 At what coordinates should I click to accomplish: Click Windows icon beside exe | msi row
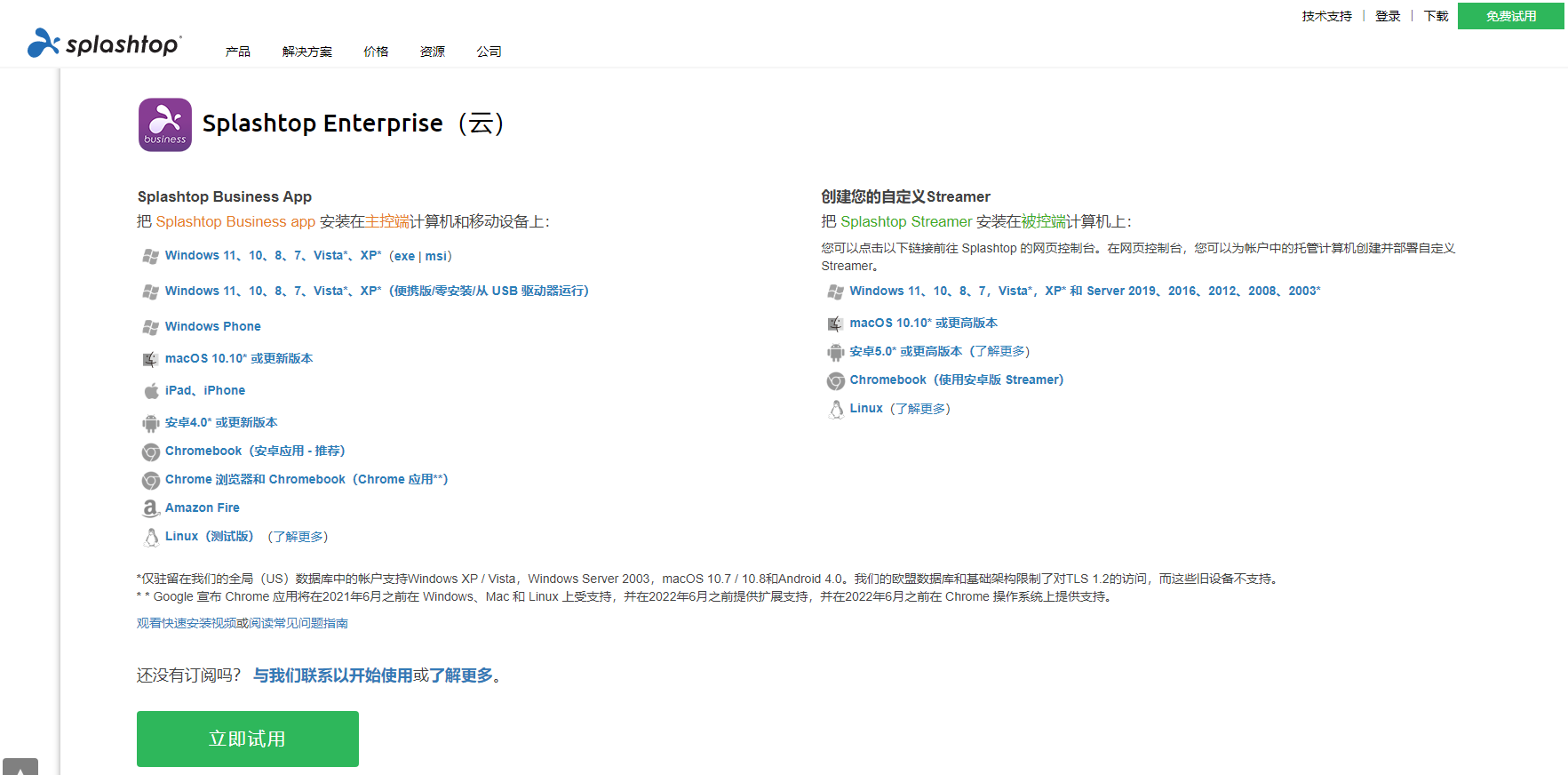click(x=151, y=256)
